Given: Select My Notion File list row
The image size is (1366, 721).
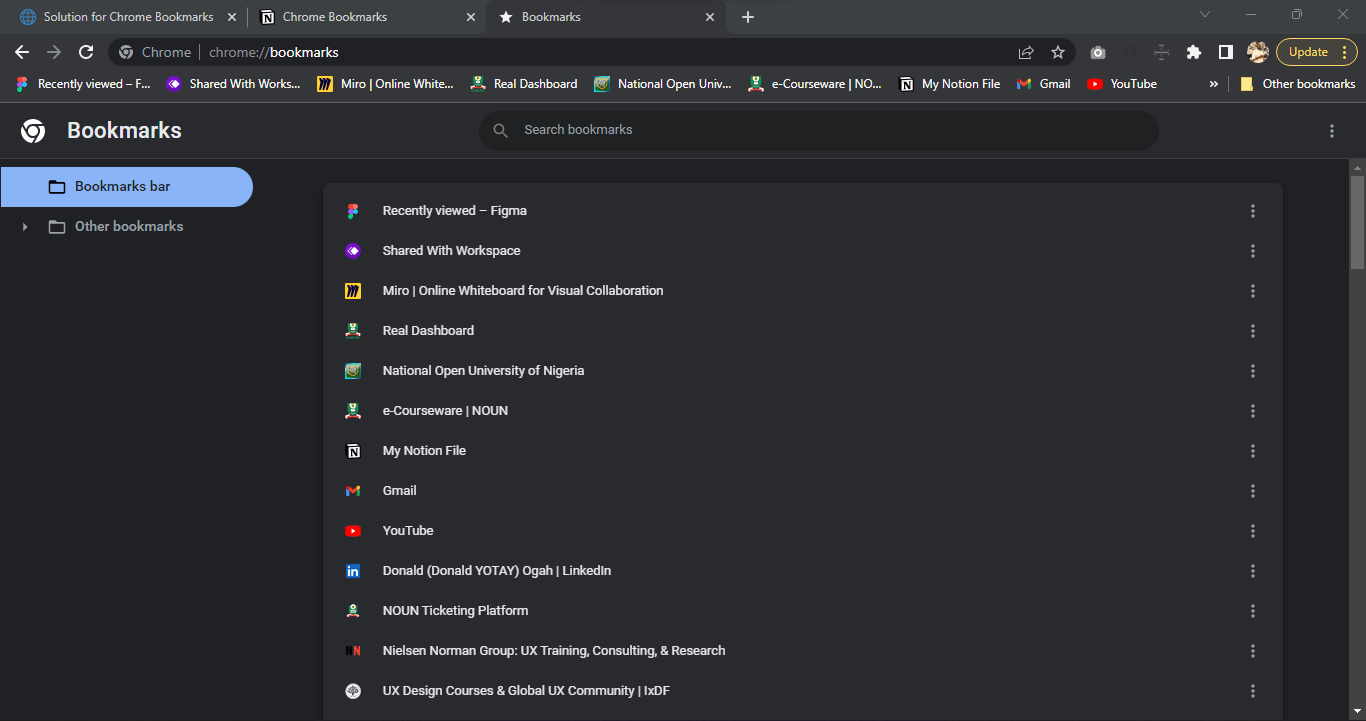Looking at the screenshot, I should pyautogui.click(x=802, y=451).
